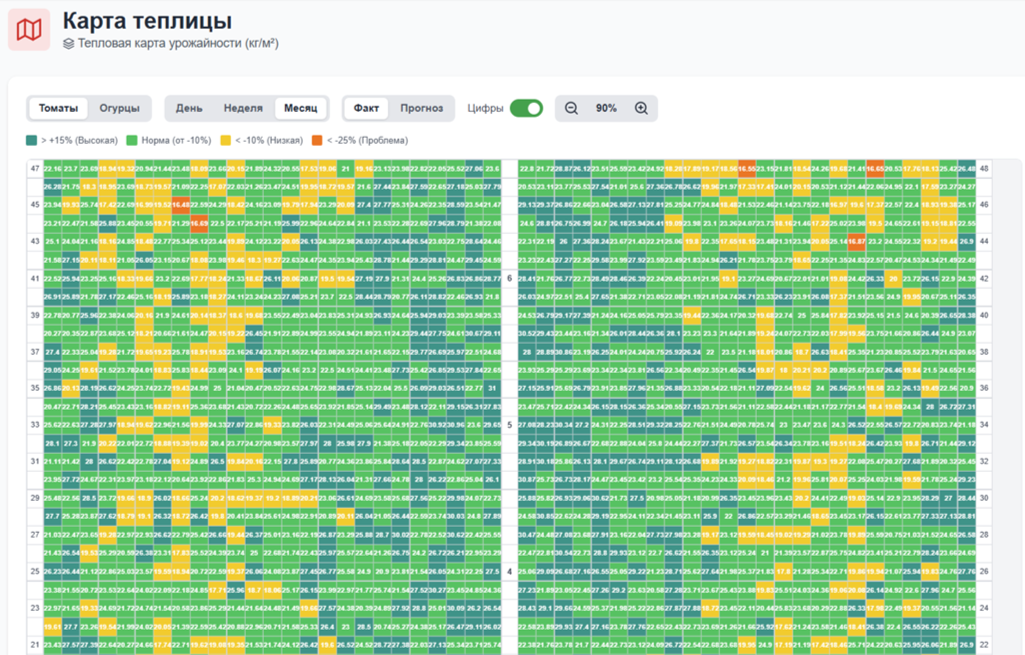The height and width of the screenshot is (655, 1025).
Task: Select the День period
Action: [189, 108]
